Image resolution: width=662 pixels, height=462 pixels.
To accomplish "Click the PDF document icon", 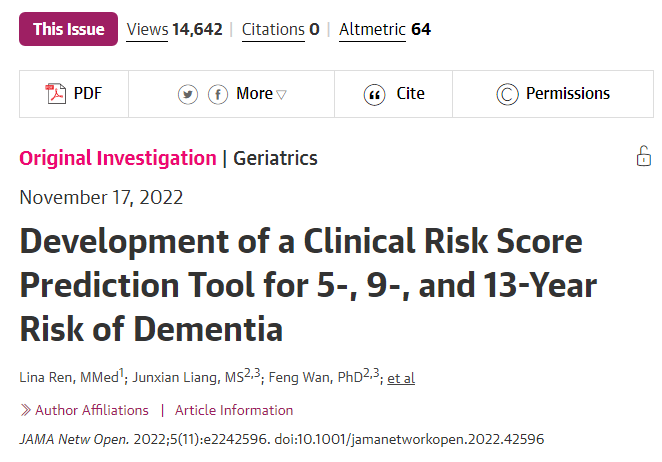I will (56, 94).
